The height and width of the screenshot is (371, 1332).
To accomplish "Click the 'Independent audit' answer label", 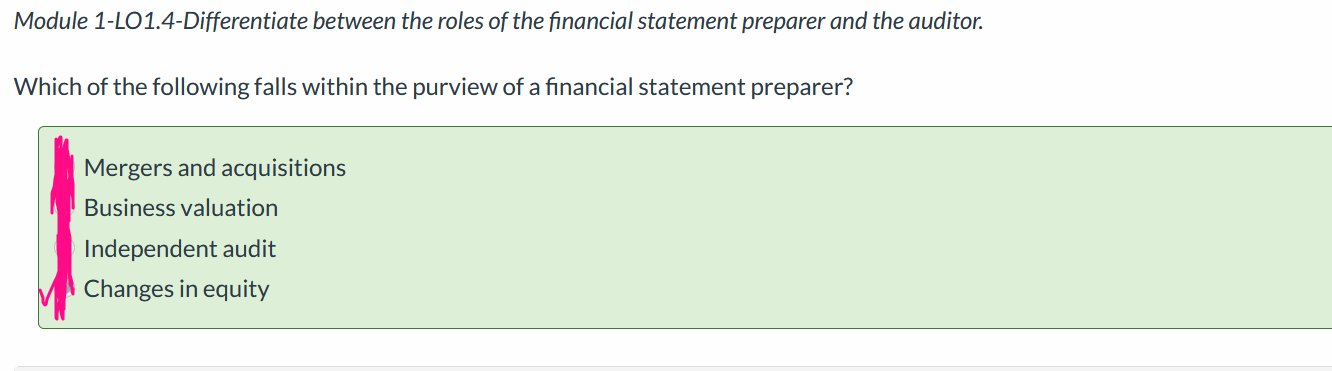I will (x=180, y=249).
